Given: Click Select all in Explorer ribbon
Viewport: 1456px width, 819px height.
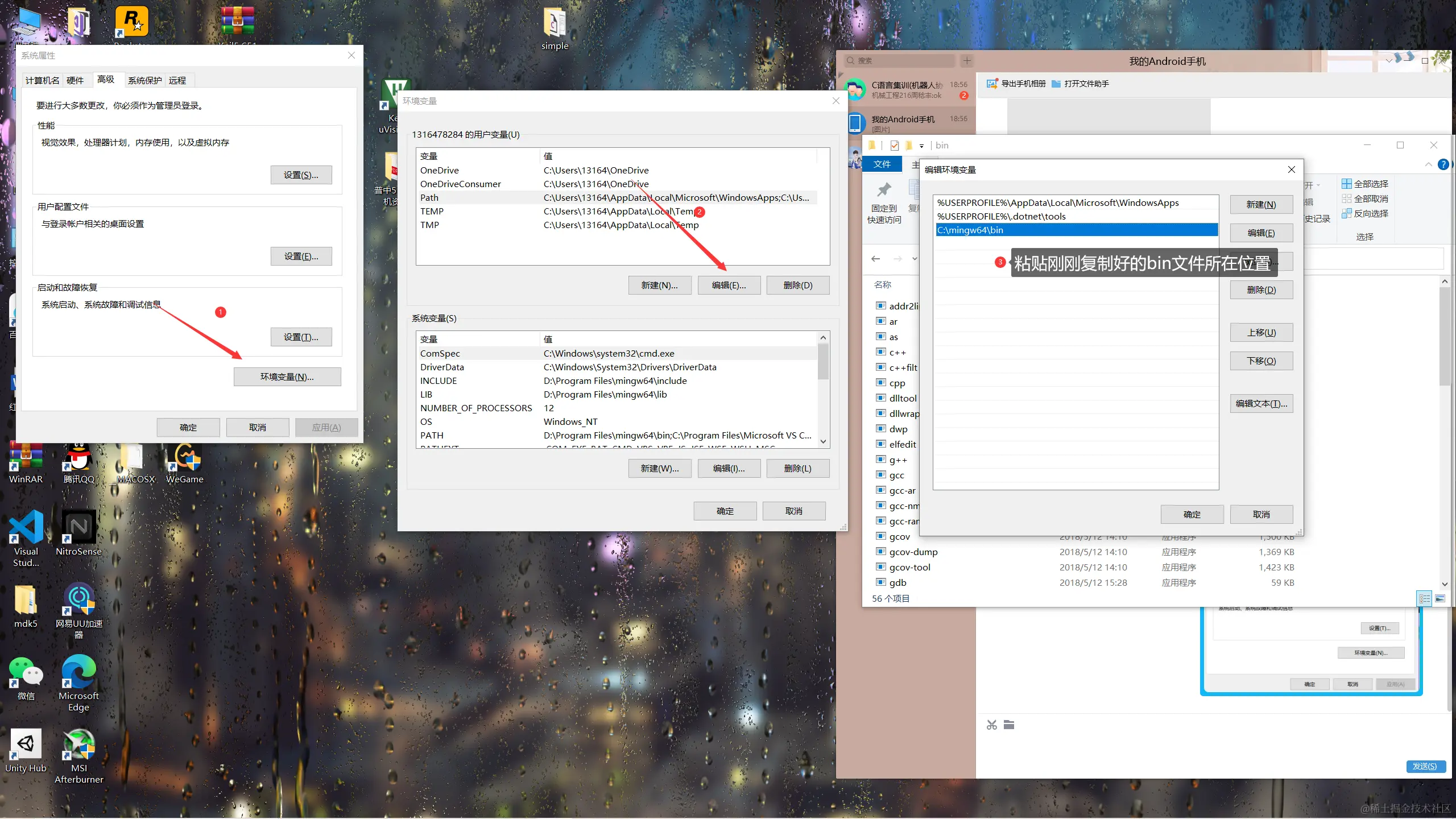Looking at the screenshot, I should pos(1364,184).
